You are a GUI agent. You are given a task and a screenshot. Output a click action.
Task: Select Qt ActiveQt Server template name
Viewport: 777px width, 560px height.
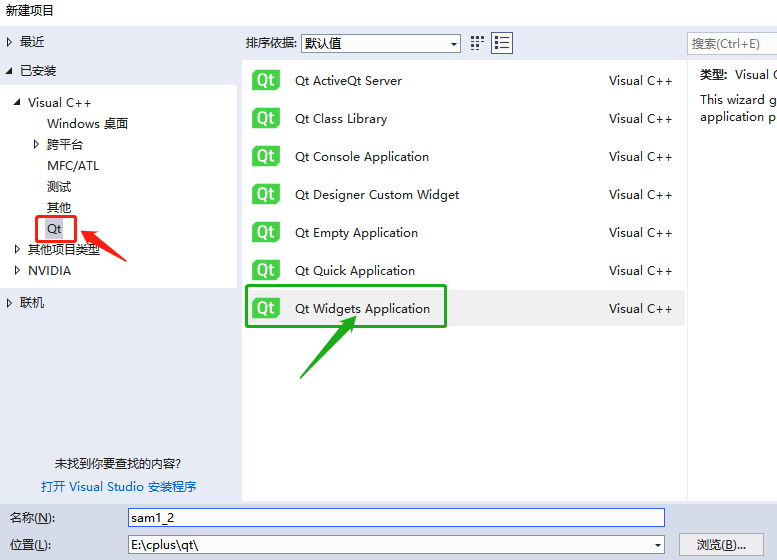(348, 81)
